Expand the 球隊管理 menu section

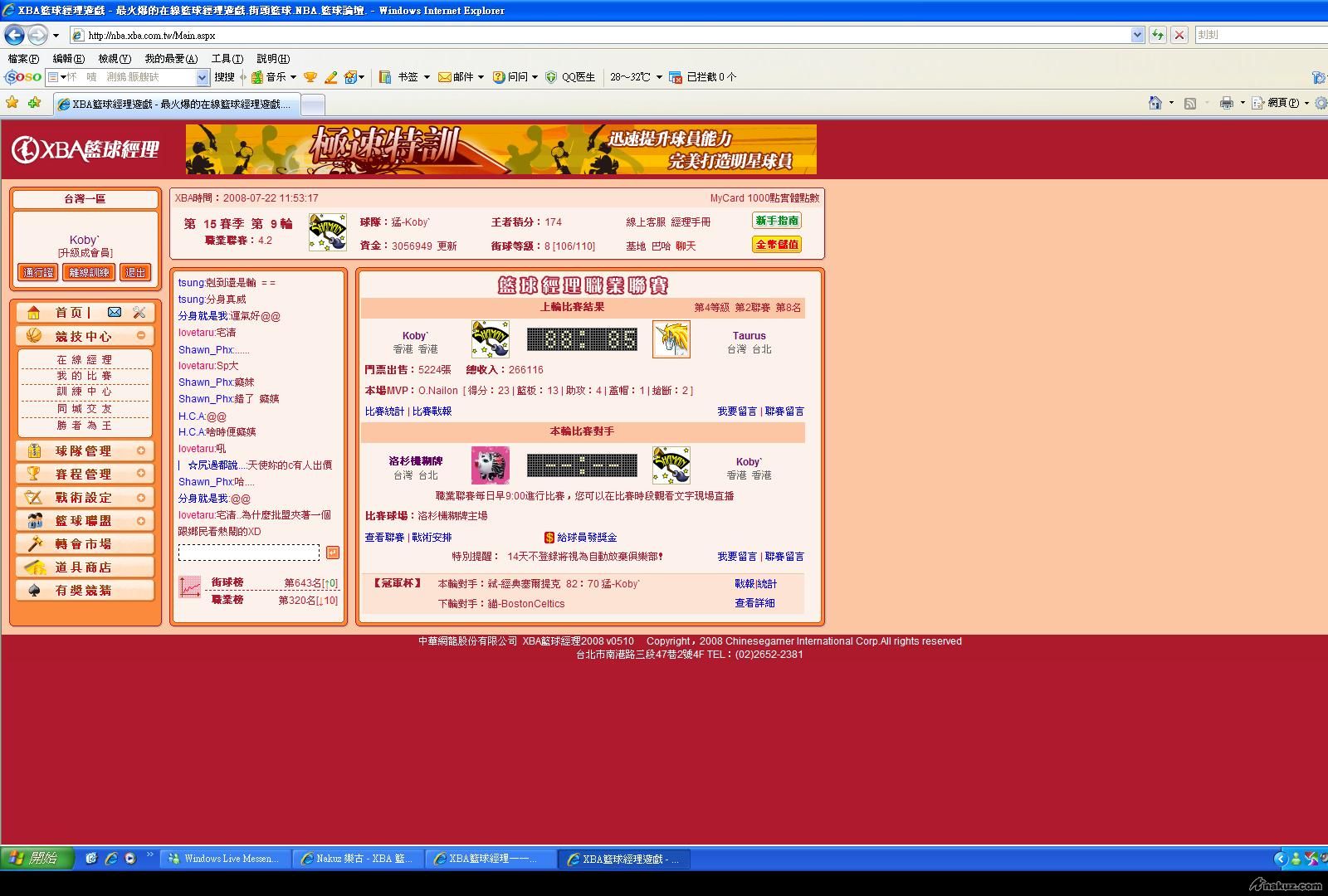[x=141, y=450]
